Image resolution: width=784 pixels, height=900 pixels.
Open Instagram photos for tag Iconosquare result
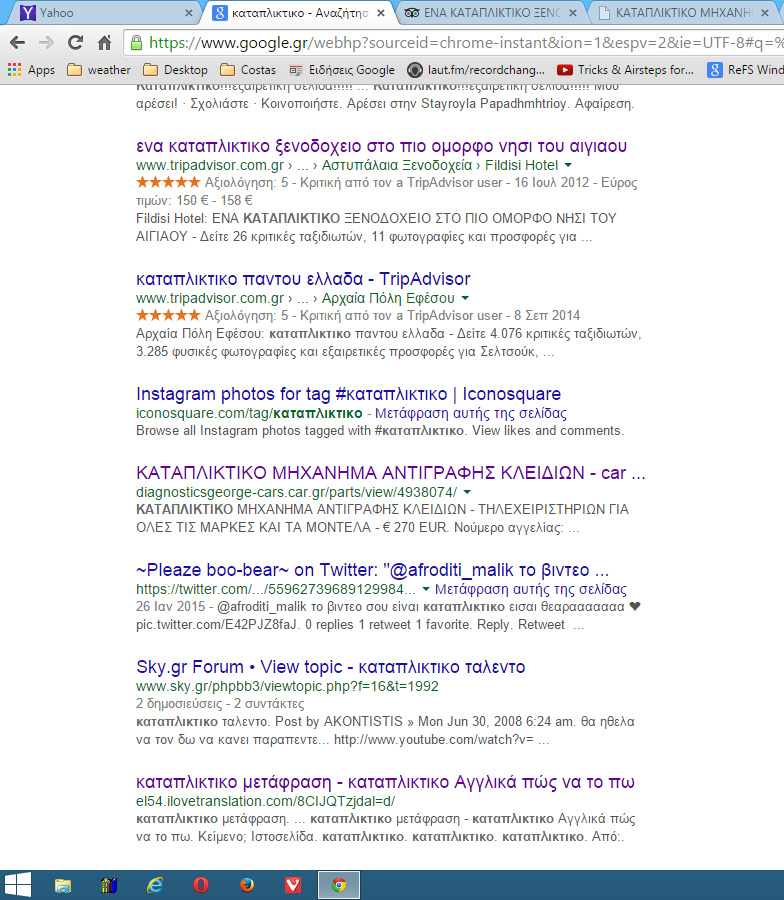[x=348, y=394]
